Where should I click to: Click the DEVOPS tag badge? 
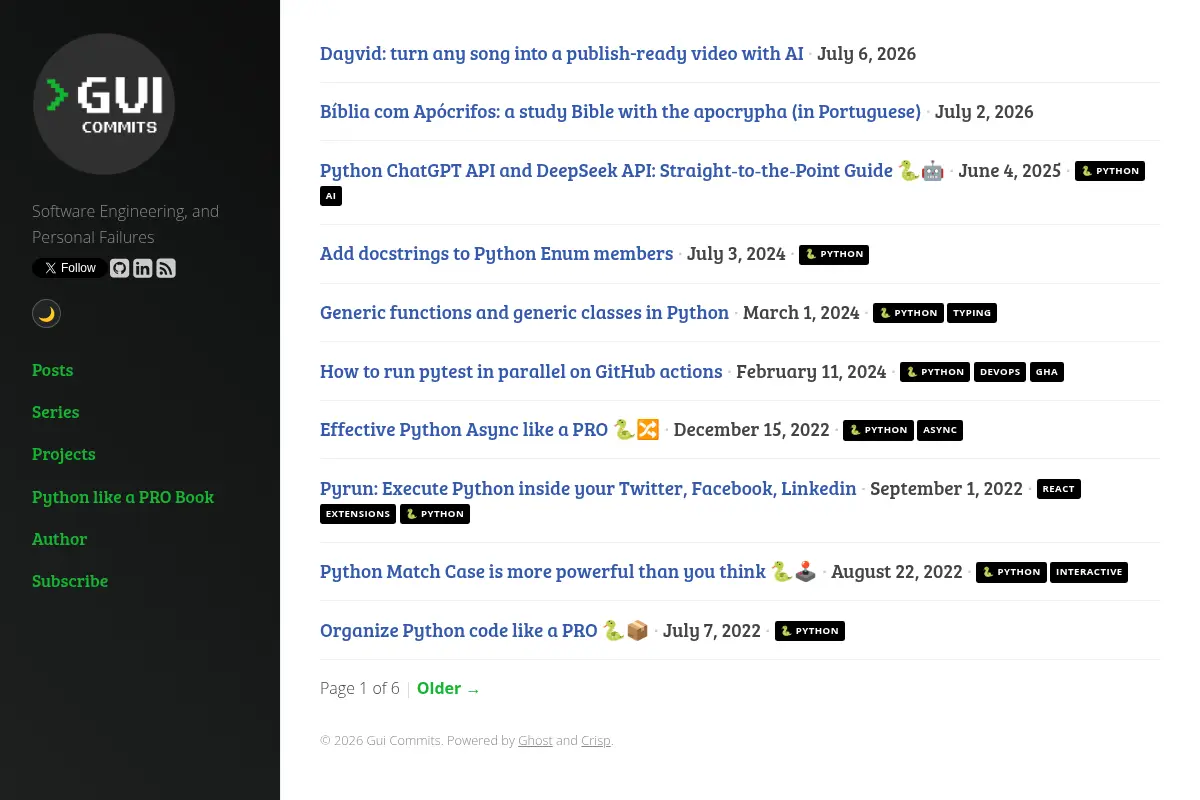coord(1000,372)
